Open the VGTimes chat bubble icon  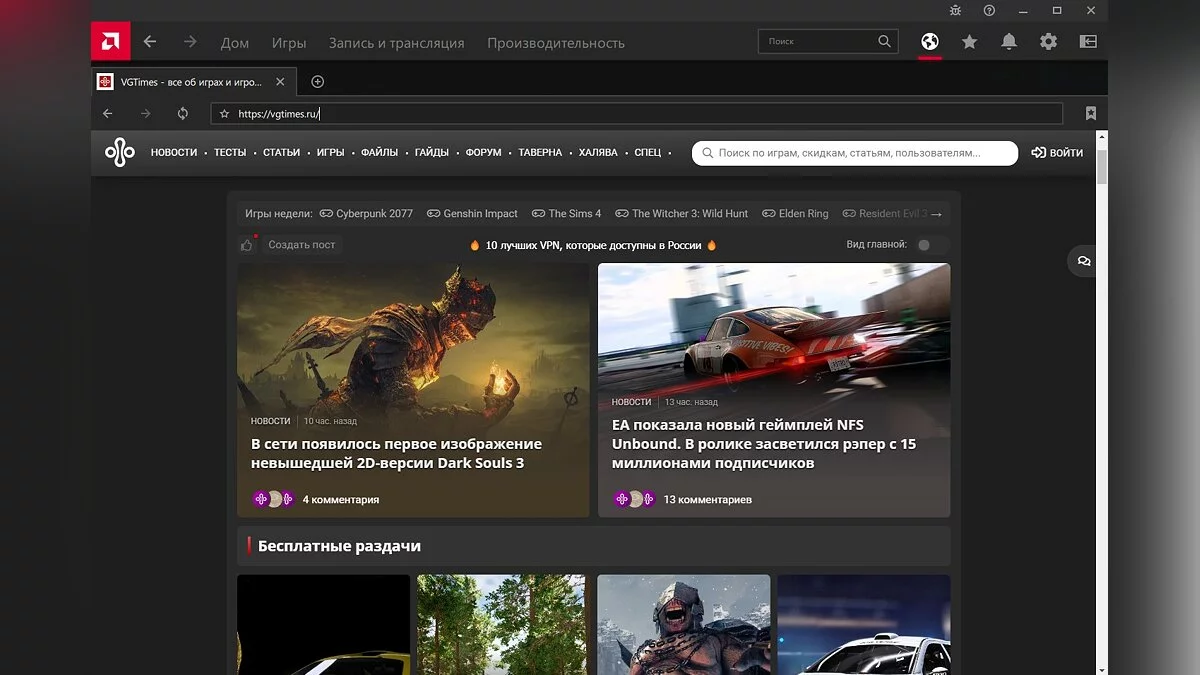(1083, 261)
